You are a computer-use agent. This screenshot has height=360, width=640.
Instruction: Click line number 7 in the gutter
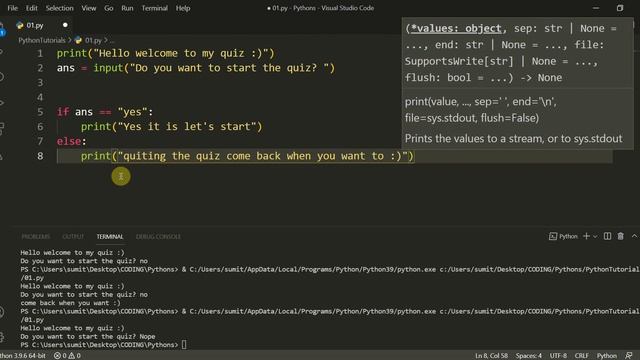click(x=40, y=142)
